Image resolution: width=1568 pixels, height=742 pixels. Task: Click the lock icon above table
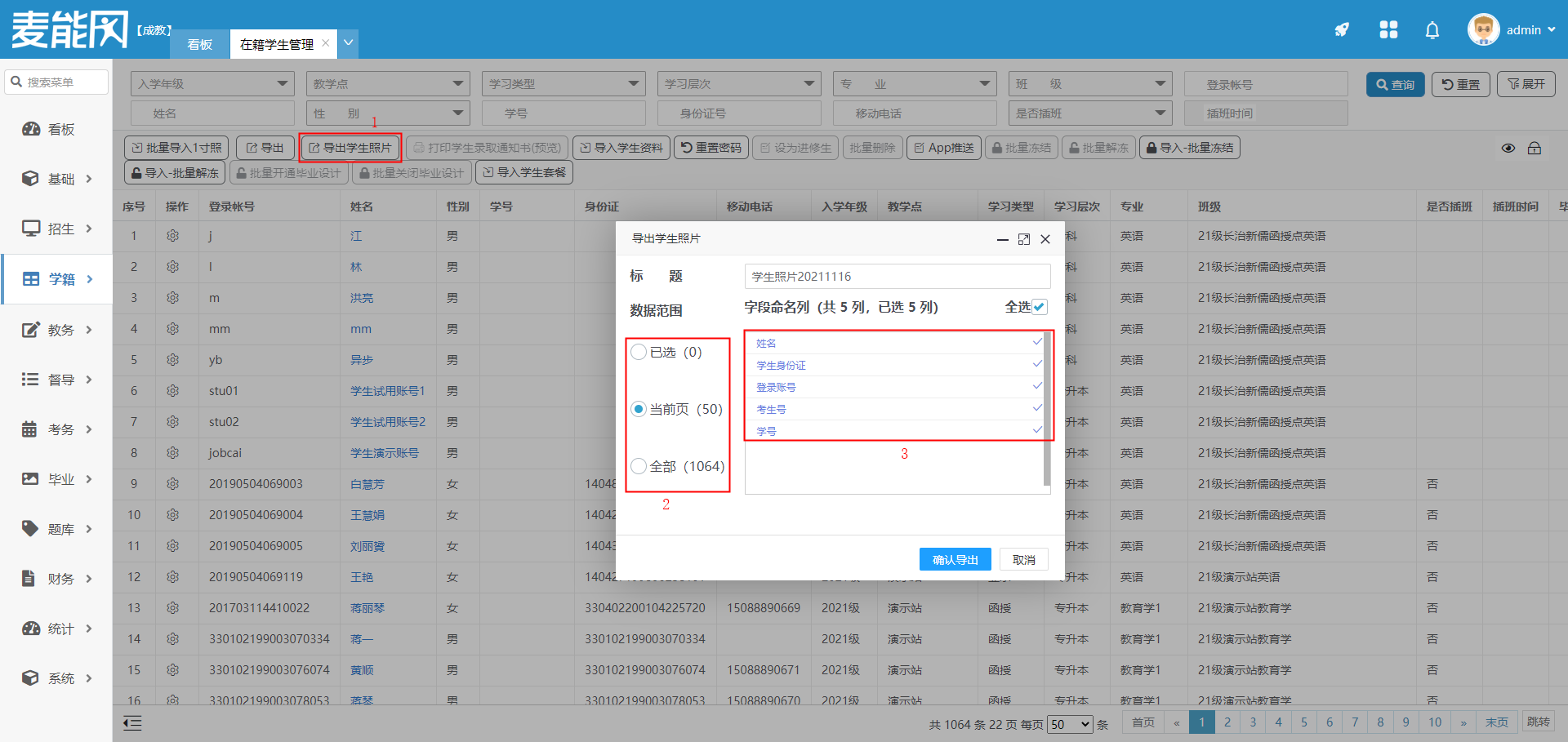pyautogui.click(x=1535, y=149)
